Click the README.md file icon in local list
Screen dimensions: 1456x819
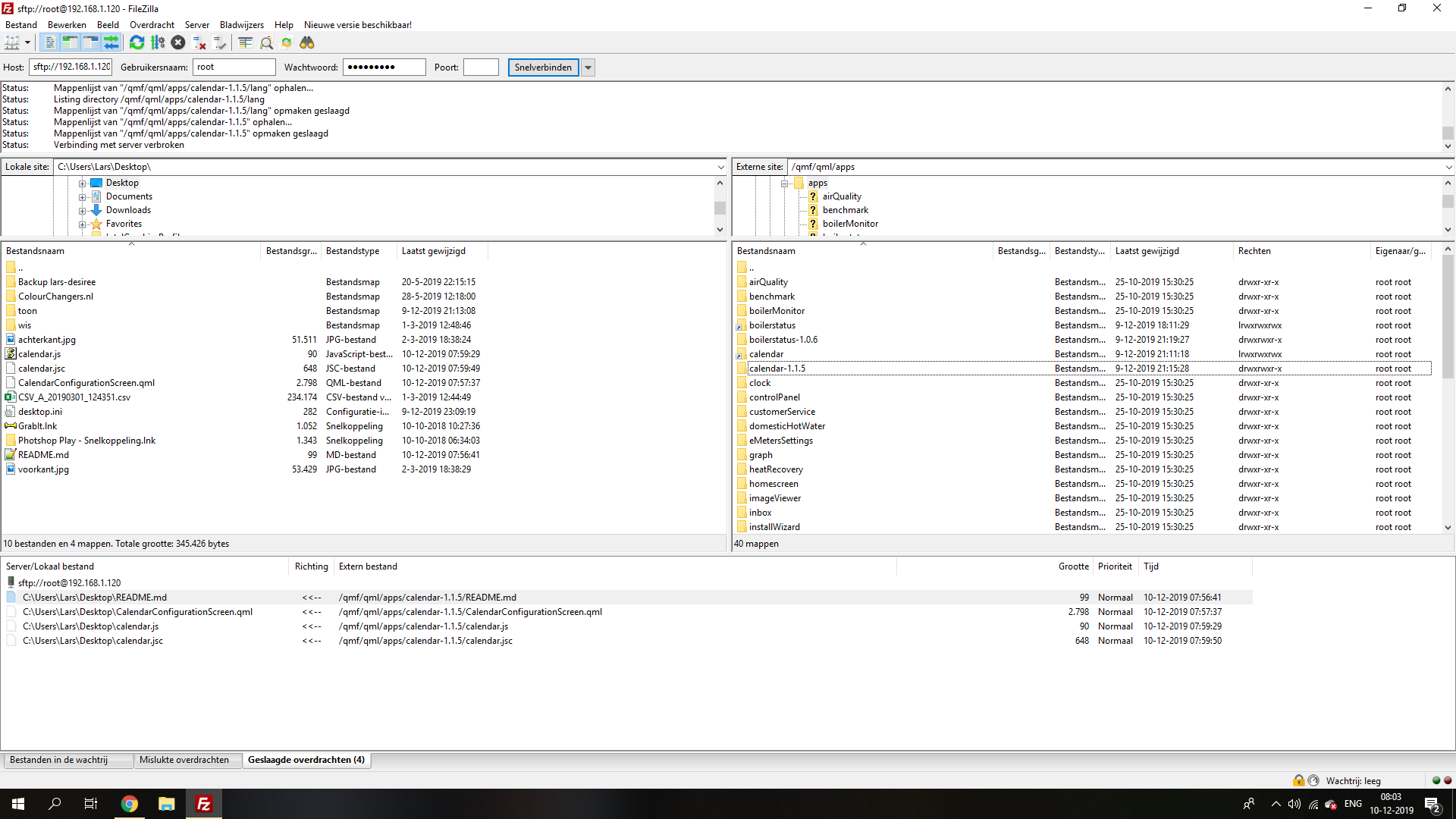pos(11,455)
